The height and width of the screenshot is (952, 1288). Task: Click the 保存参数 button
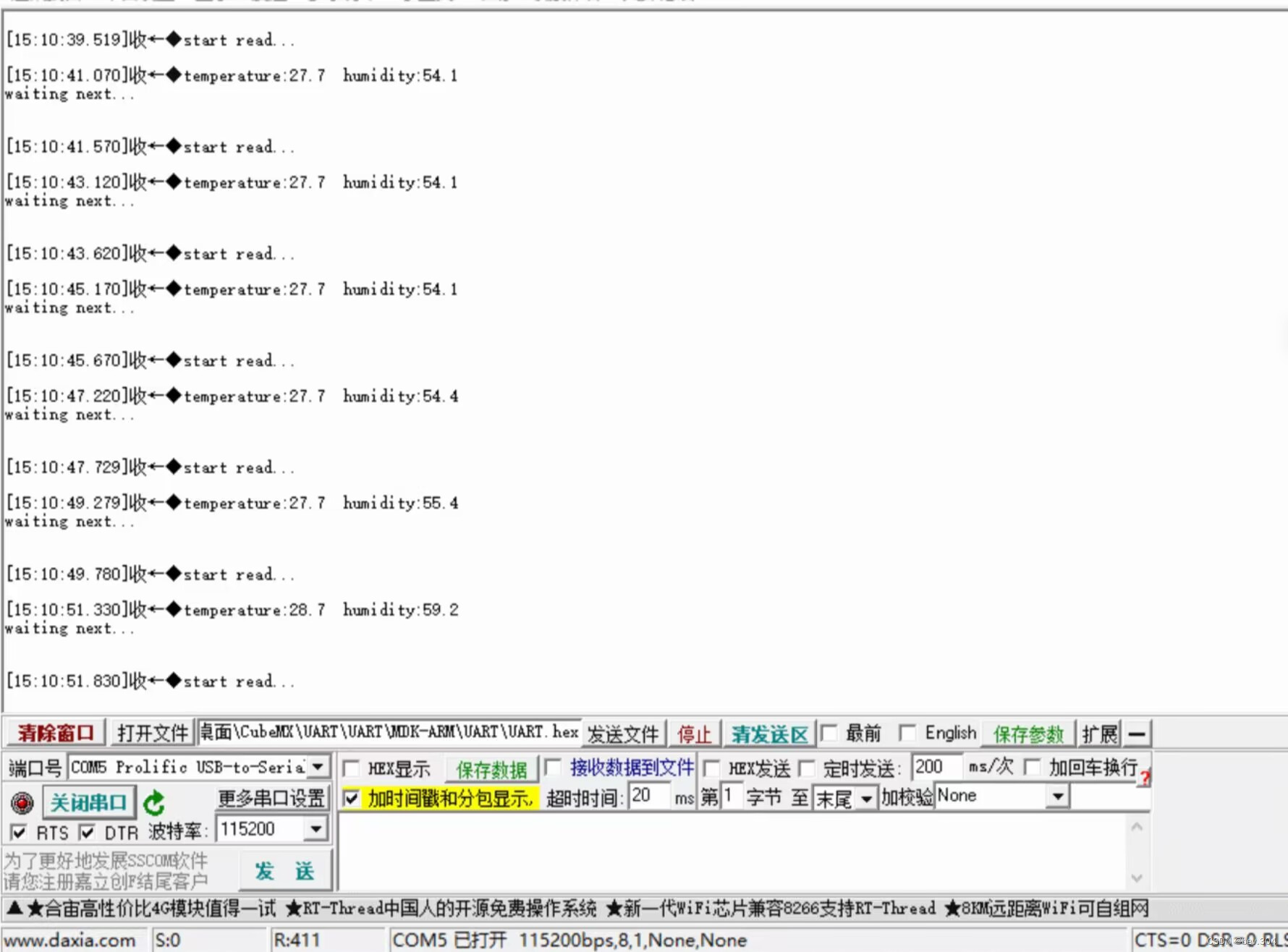coord(1028,734)
